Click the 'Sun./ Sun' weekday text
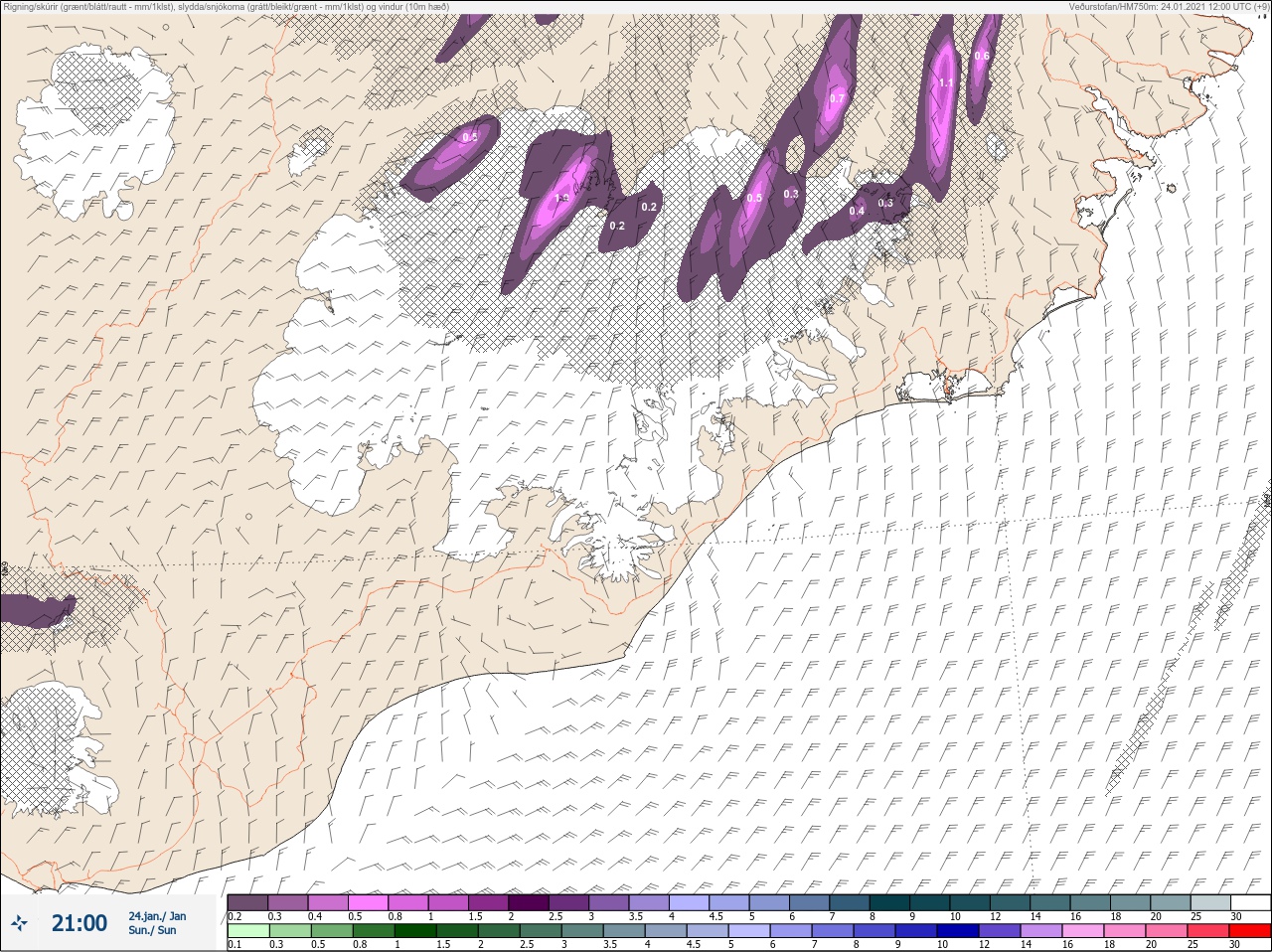This screenshot has height=952, width=1272. point(152,930)
